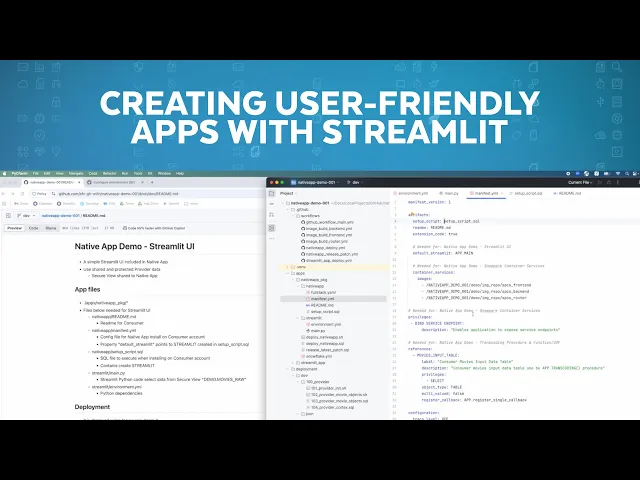Toggle the GitHub file tree side panel icon
640x480 pixels.
pyautogui.click(x=8, y=216)
